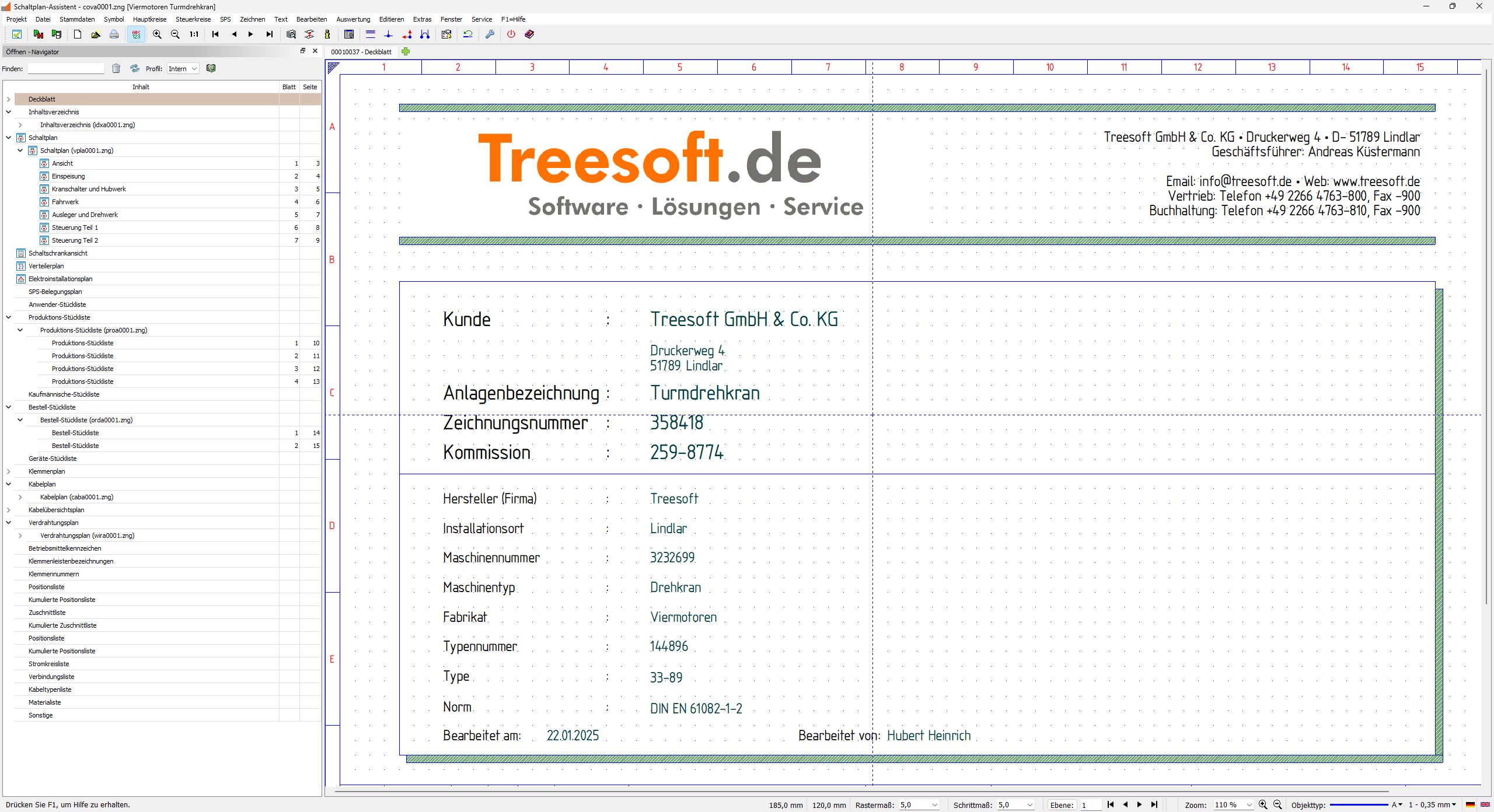1494x812 pixels.
Task: Click the blue Objekttyp line color swatch
Action: coord(1358,805)
